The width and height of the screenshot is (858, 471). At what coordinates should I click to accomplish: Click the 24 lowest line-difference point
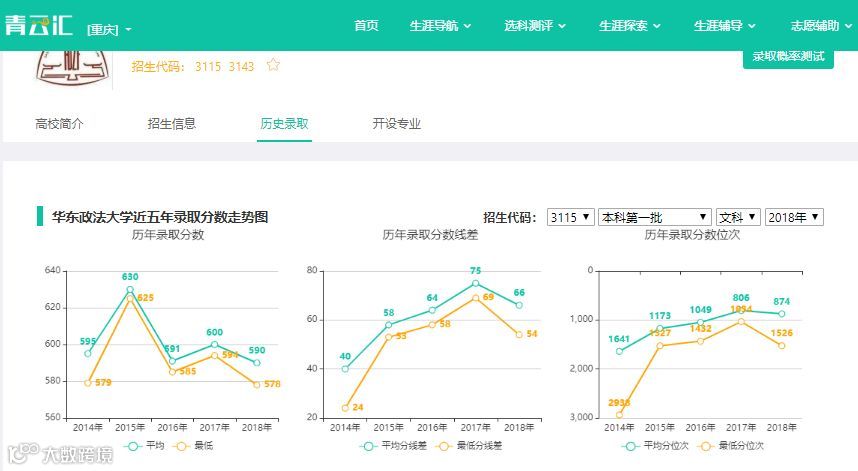345,408
